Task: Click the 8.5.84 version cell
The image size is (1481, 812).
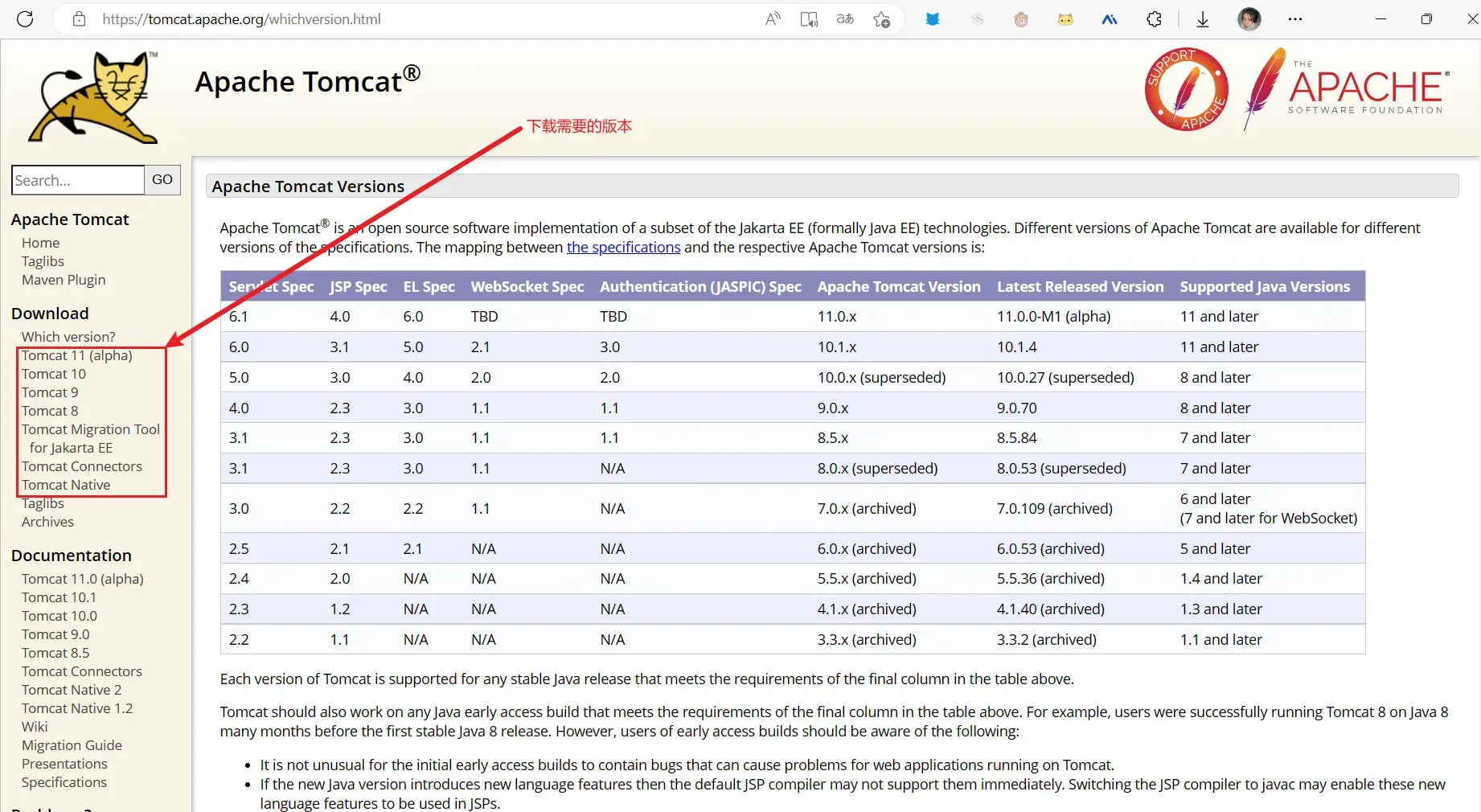Action: pyautogui.click(x=1017, y=438)
